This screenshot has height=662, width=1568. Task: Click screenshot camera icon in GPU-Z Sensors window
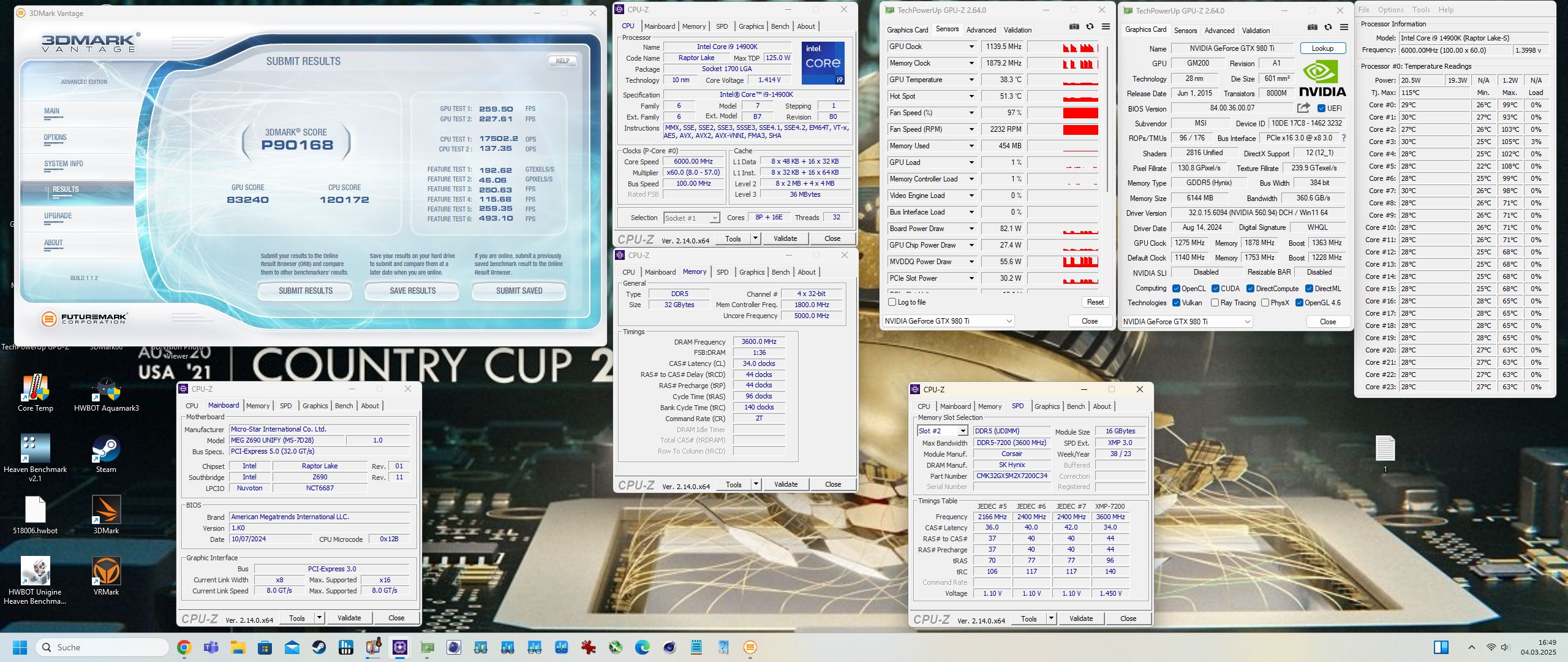pyautogui.click(x=1074, y=27)
